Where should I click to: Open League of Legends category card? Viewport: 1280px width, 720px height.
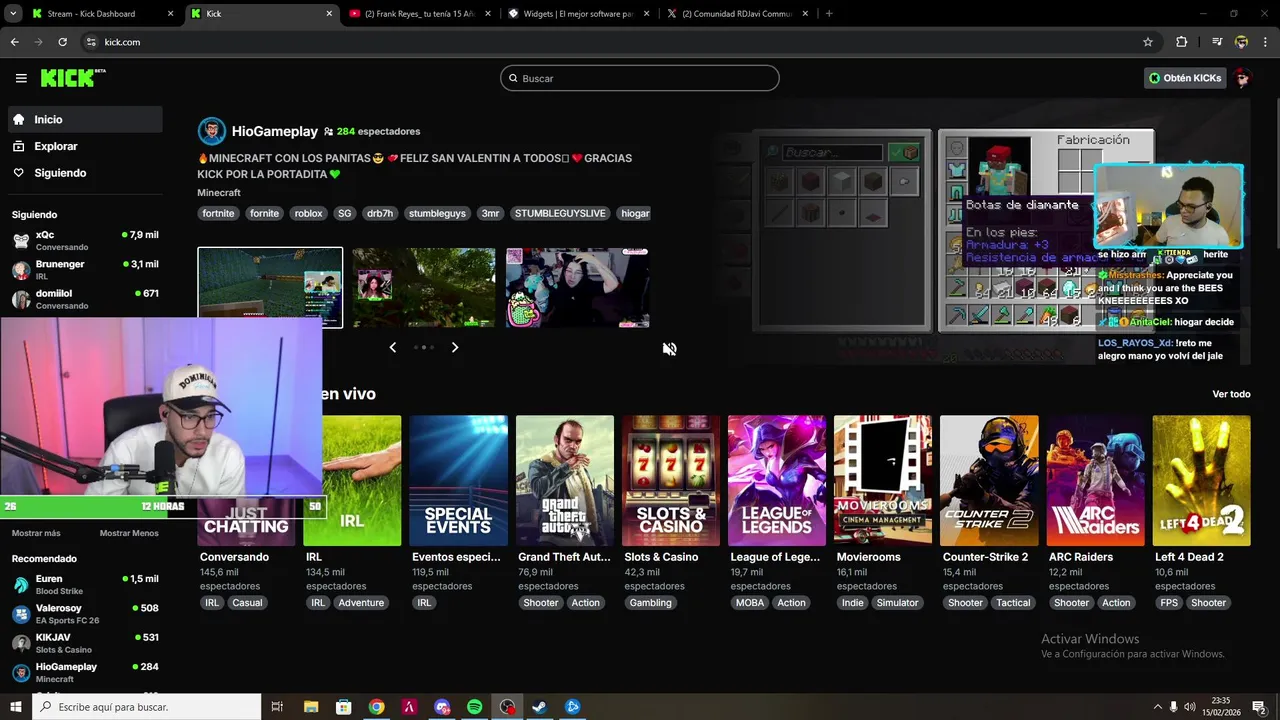[777, 481]
